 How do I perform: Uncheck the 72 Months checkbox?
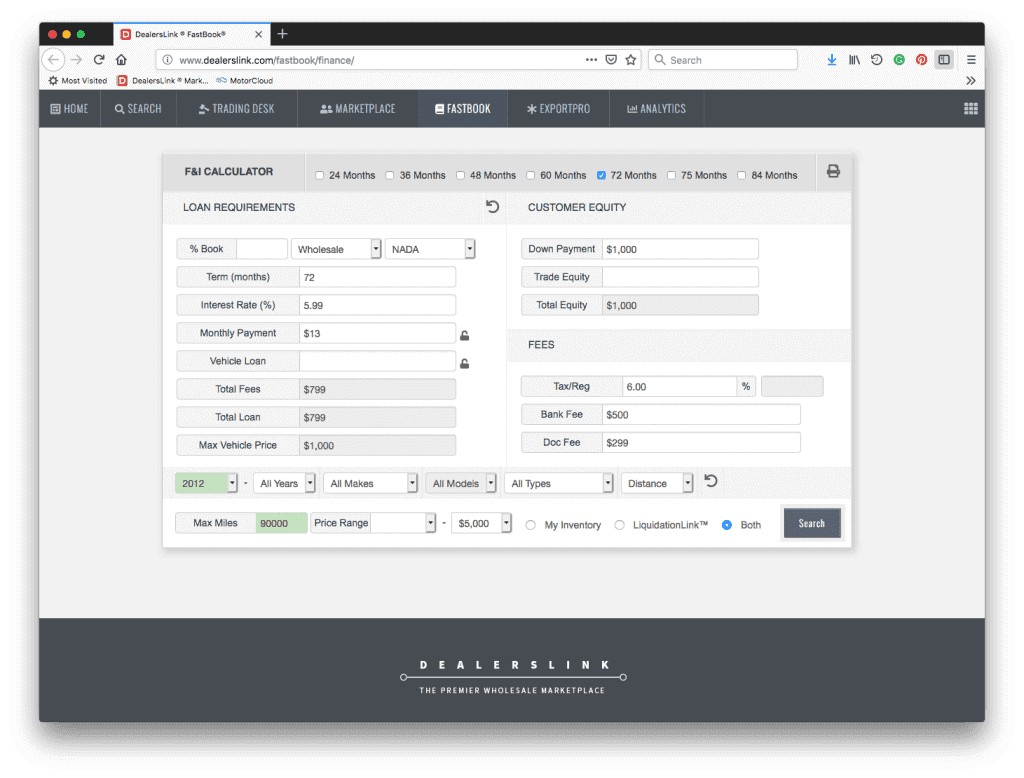point(601,175)
